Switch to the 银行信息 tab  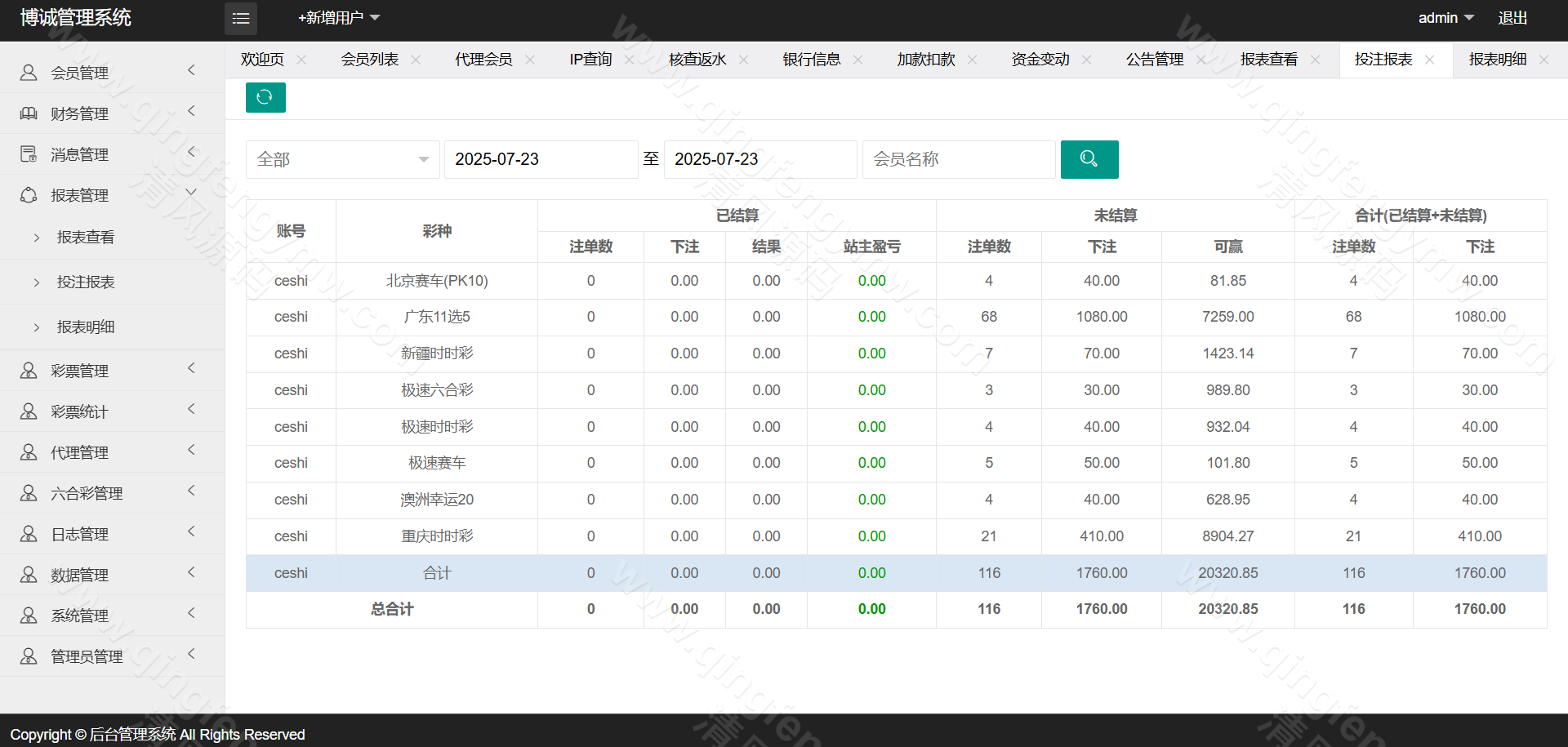[x=811, y=60]
